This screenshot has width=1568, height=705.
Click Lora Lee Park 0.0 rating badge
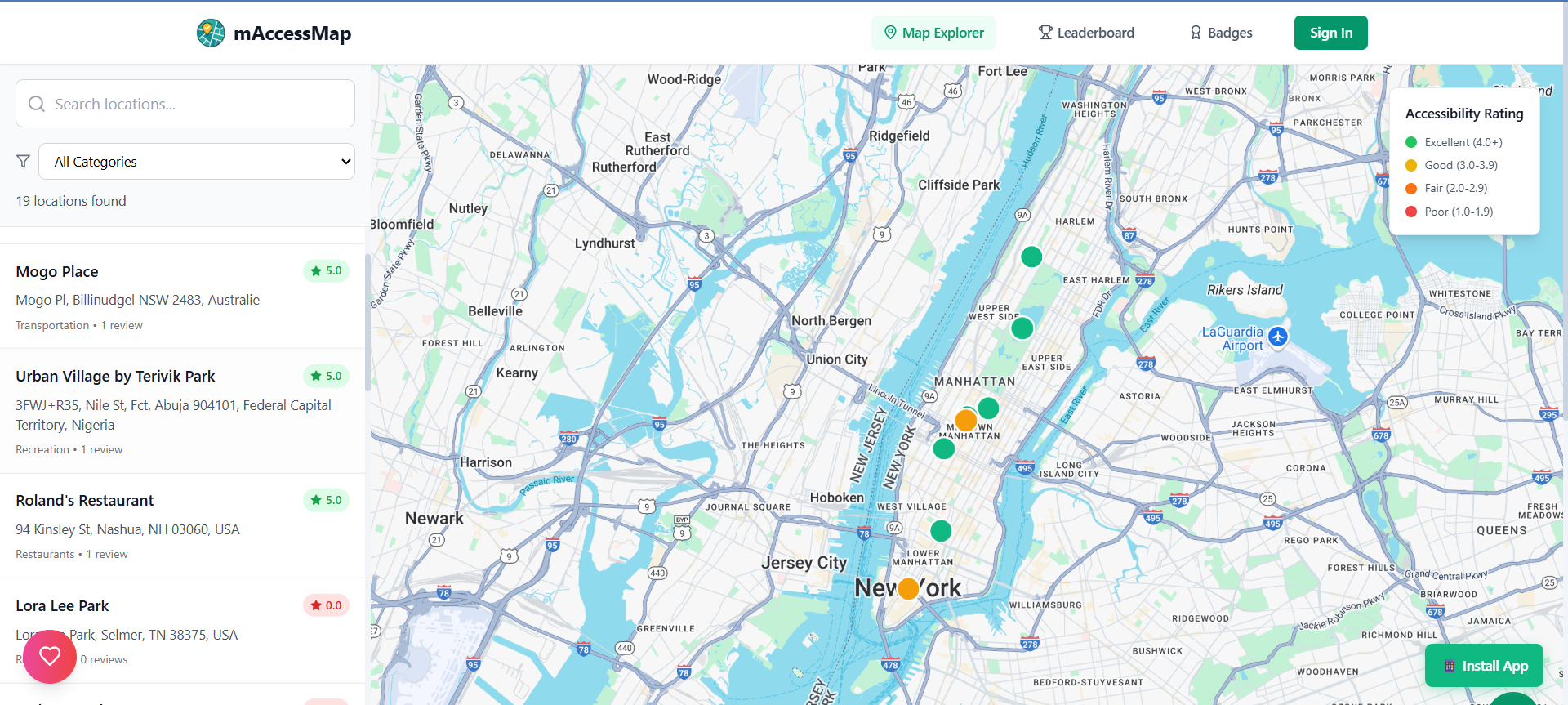[326, 605]
